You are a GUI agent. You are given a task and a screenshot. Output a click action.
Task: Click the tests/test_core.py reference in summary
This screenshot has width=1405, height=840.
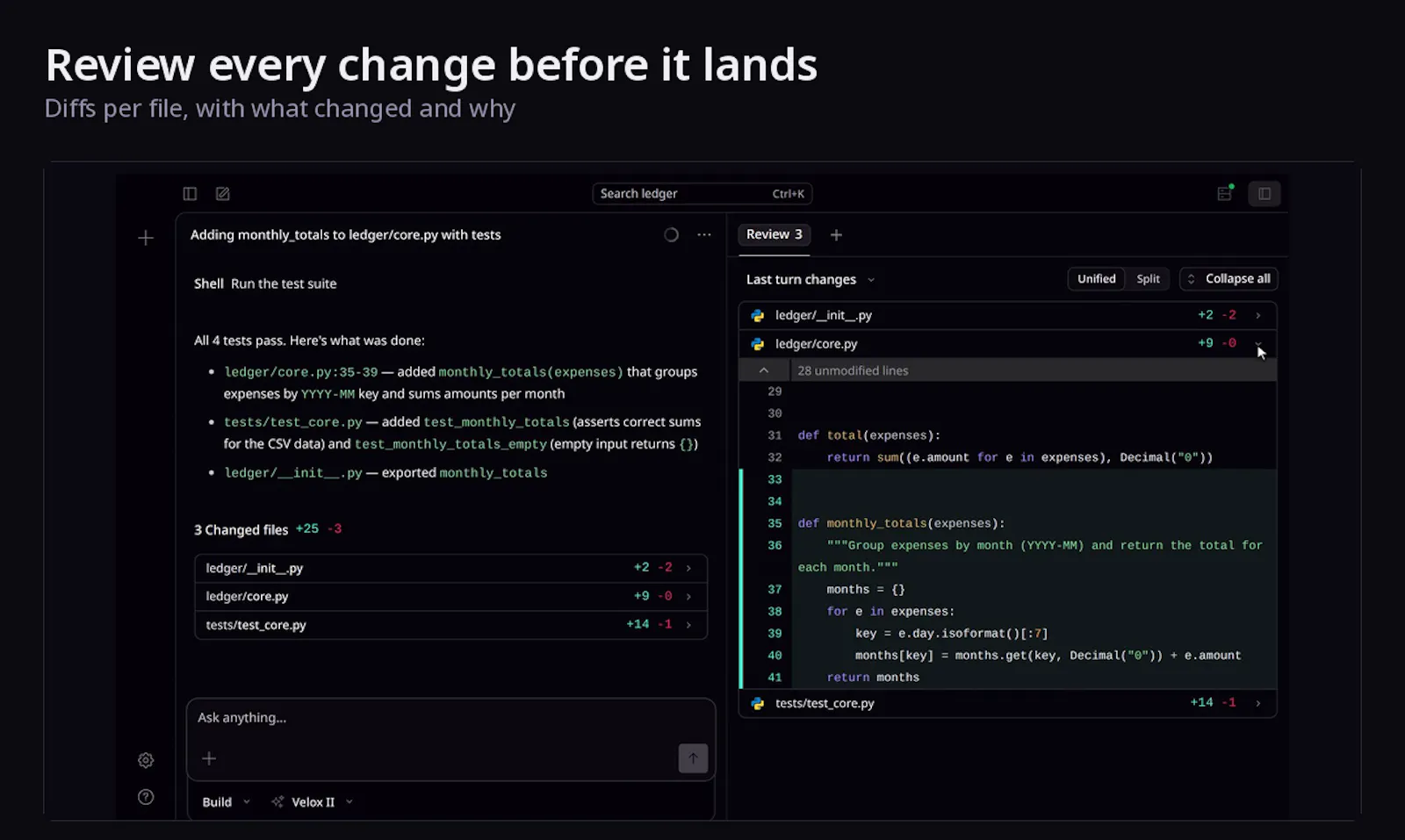coord(292,422)
